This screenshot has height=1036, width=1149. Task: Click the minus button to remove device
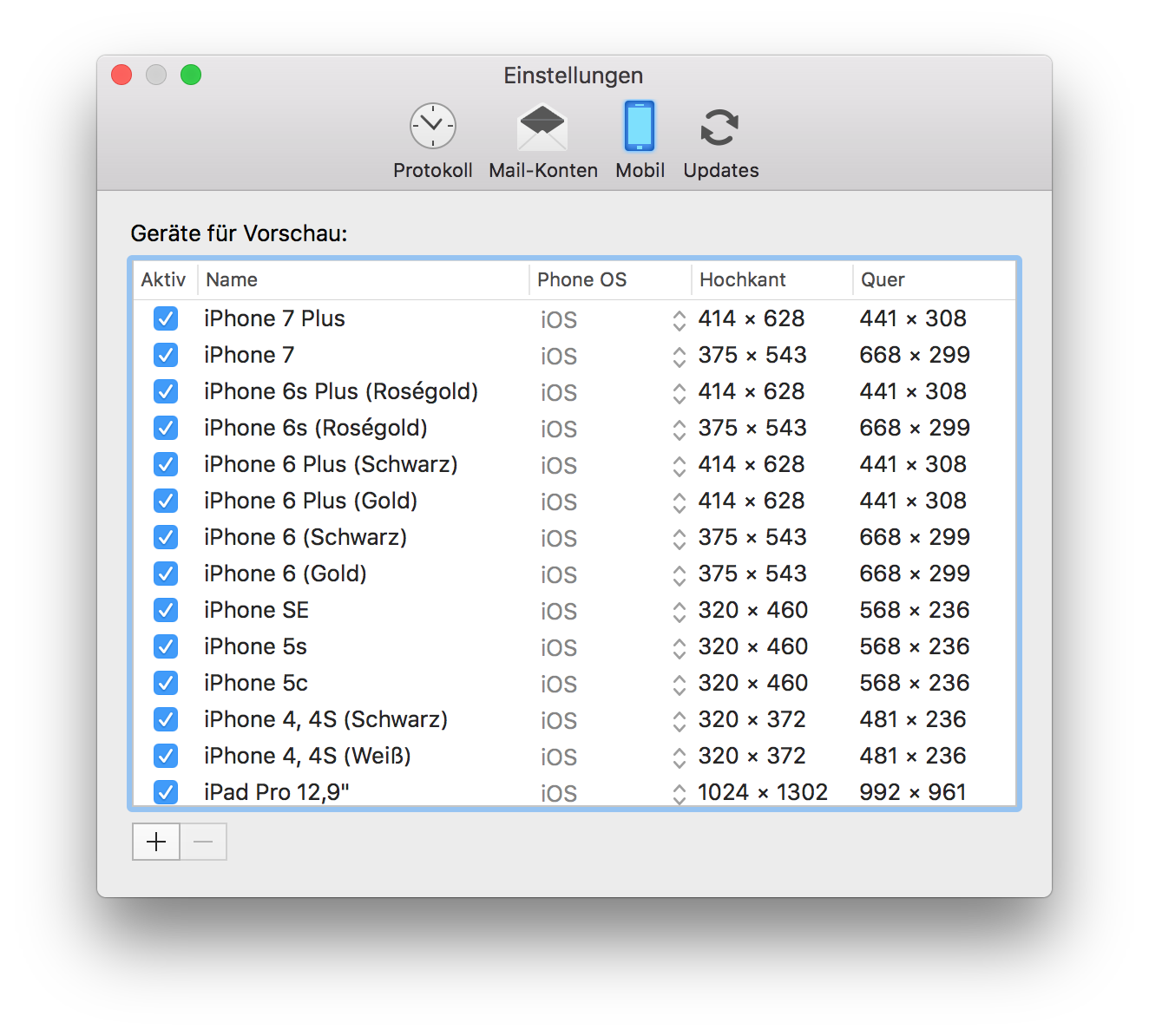pyautogui.click(x=203, y=842)
